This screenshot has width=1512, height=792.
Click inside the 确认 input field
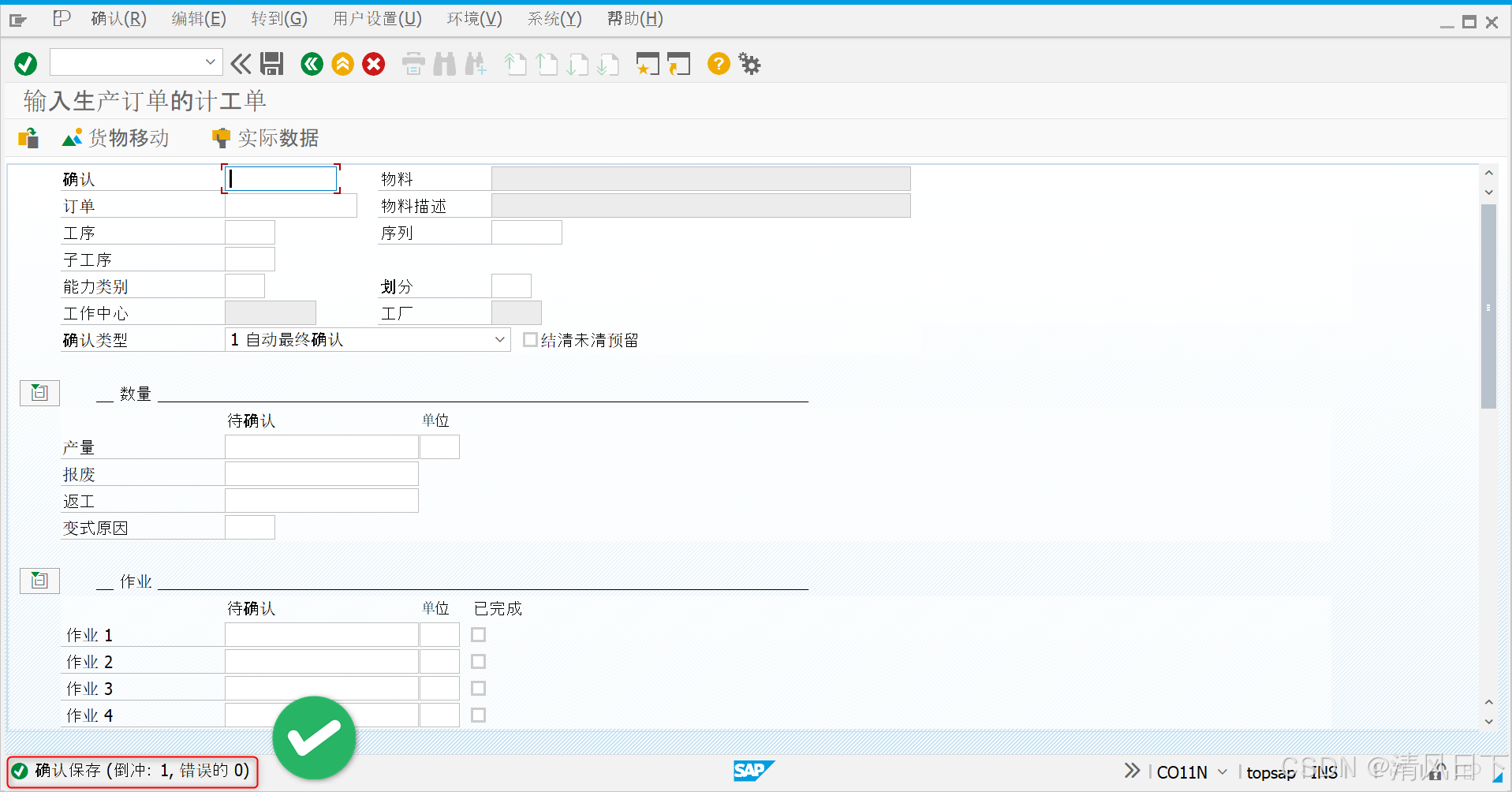click(280, 178)
